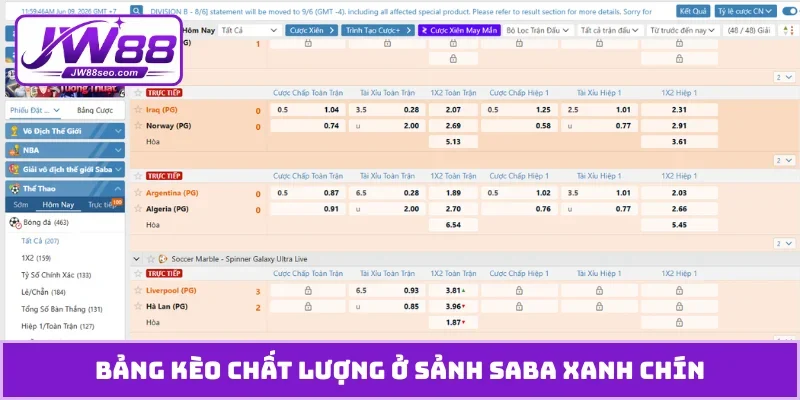Click the Cược Xiên button
Image resolution: width=800 pixels, height=400 pixels.
click(311, 31)
